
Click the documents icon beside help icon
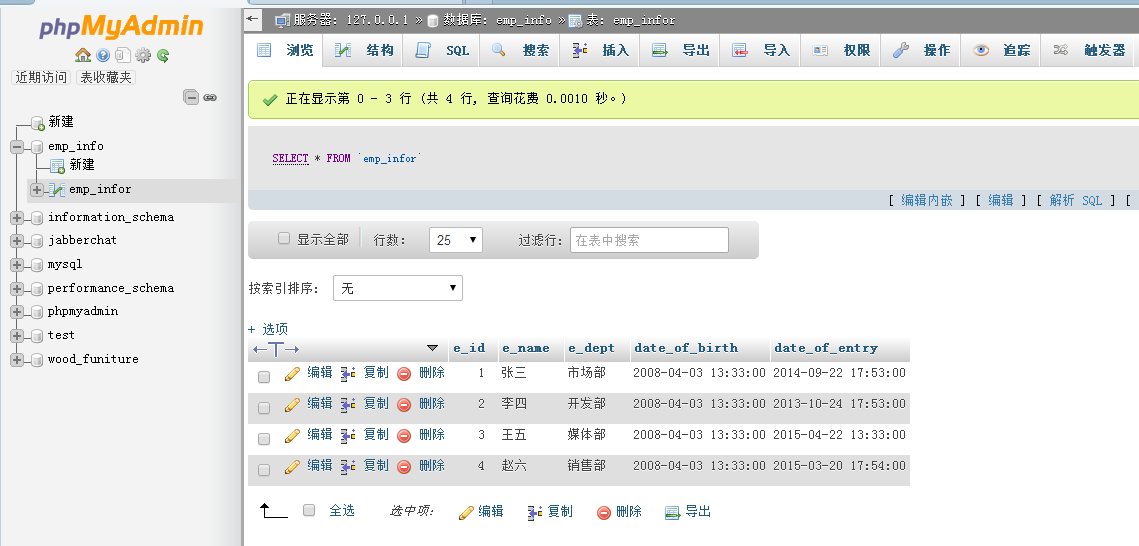pos(123,55)
